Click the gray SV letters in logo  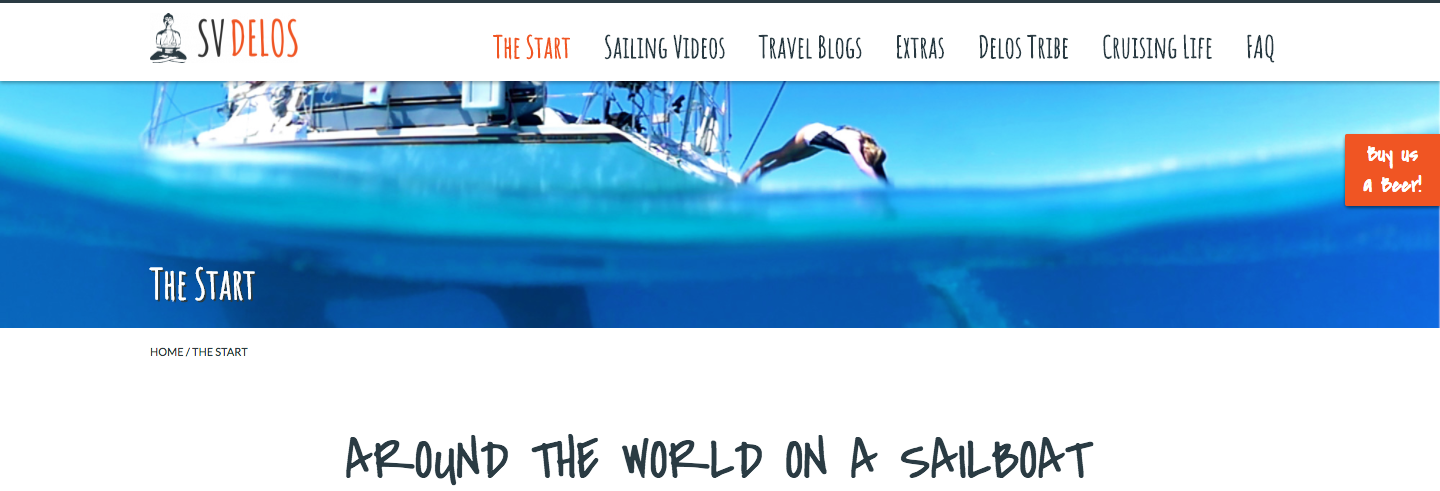coord(211,40)
